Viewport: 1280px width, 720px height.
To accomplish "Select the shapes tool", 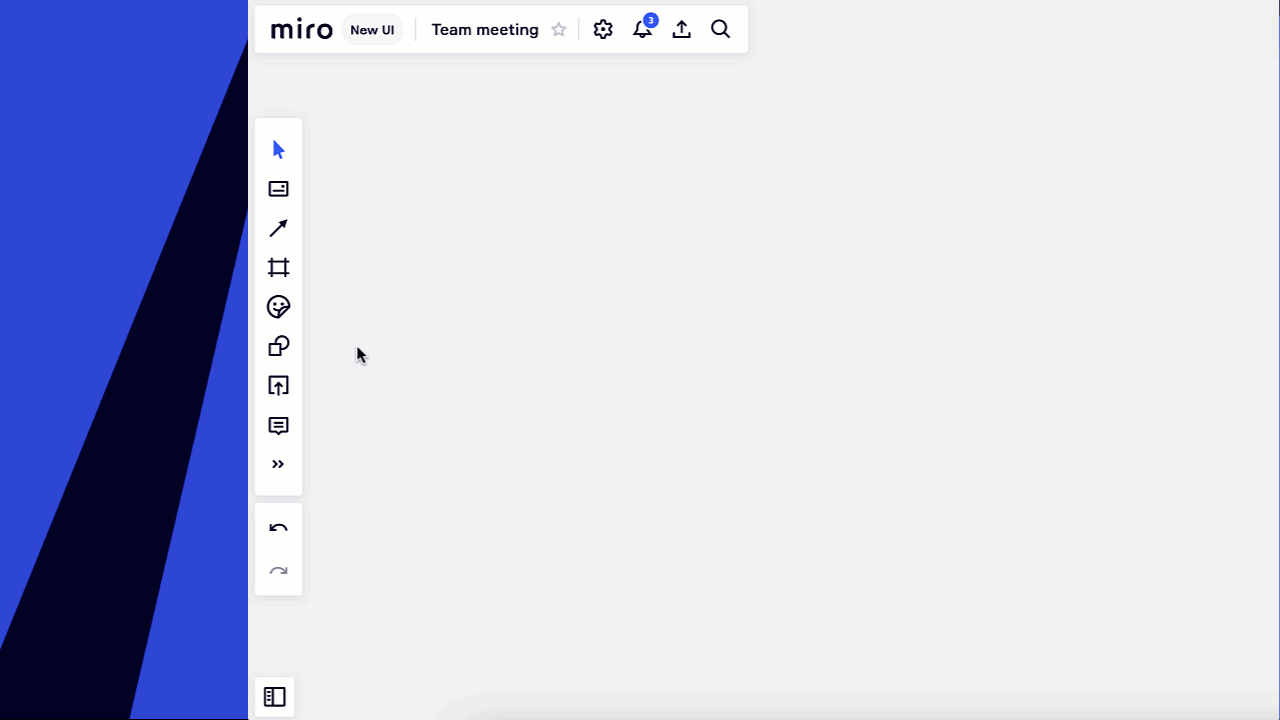I will pos(278,346).
